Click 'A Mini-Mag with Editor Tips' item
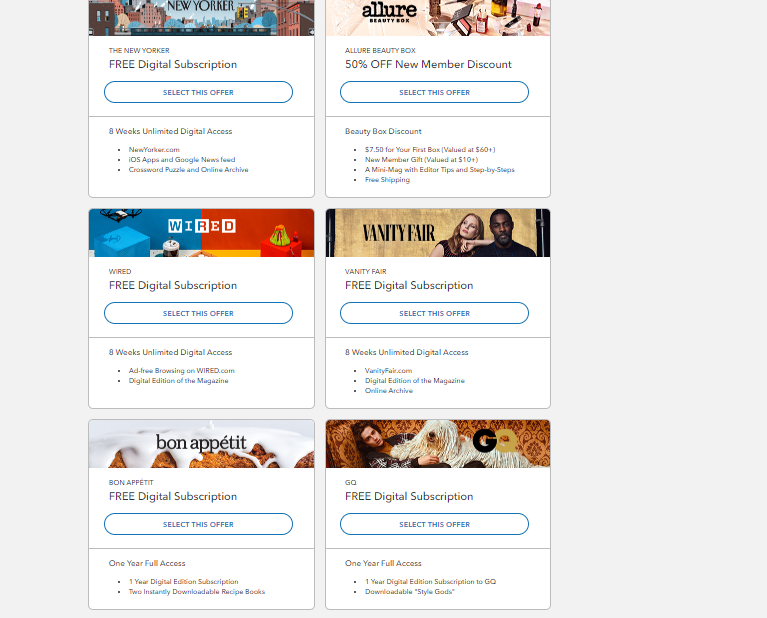 tap(440, 170)
